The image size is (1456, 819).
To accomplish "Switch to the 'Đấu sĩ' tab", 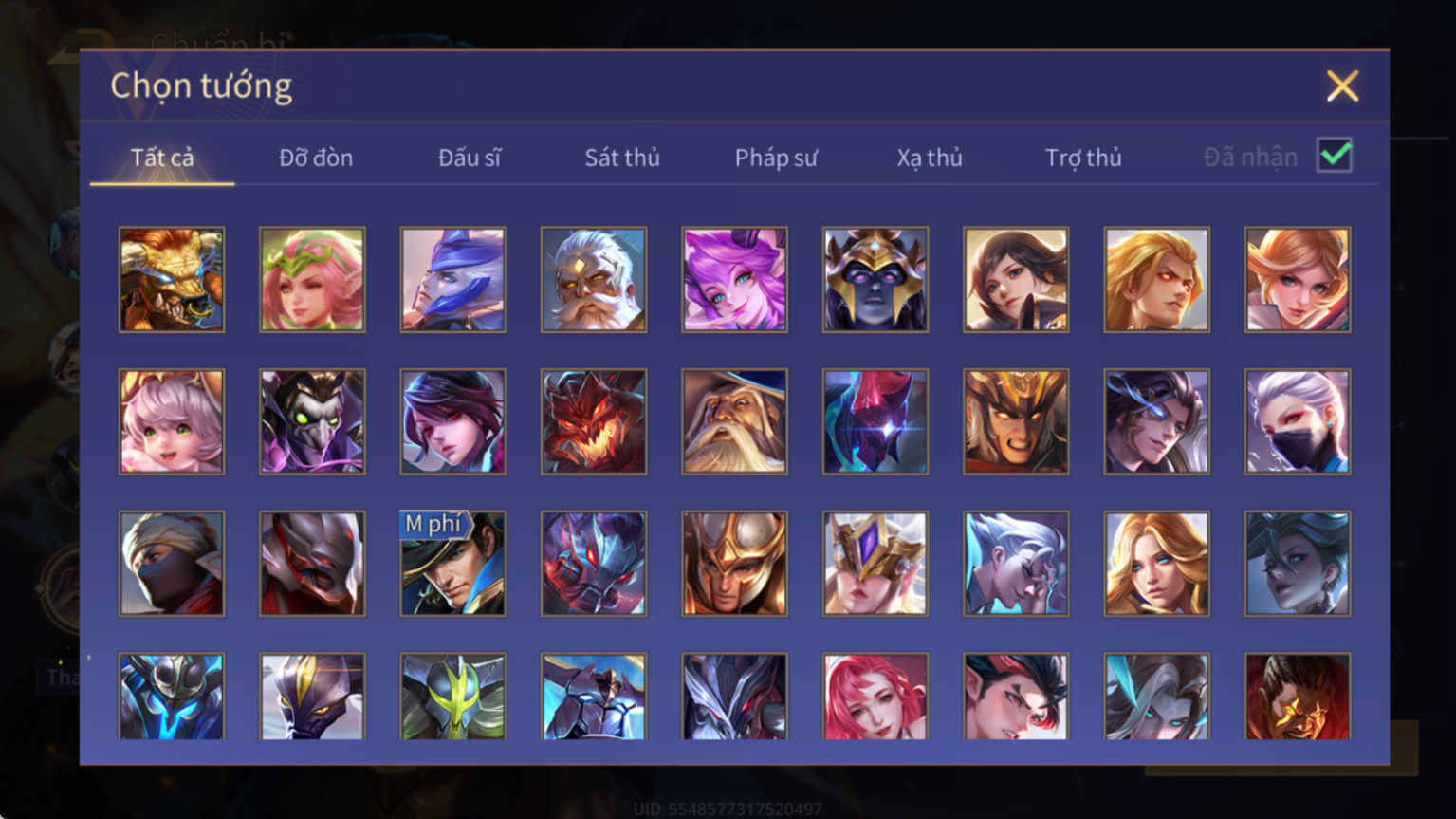I will coord(470,158).
